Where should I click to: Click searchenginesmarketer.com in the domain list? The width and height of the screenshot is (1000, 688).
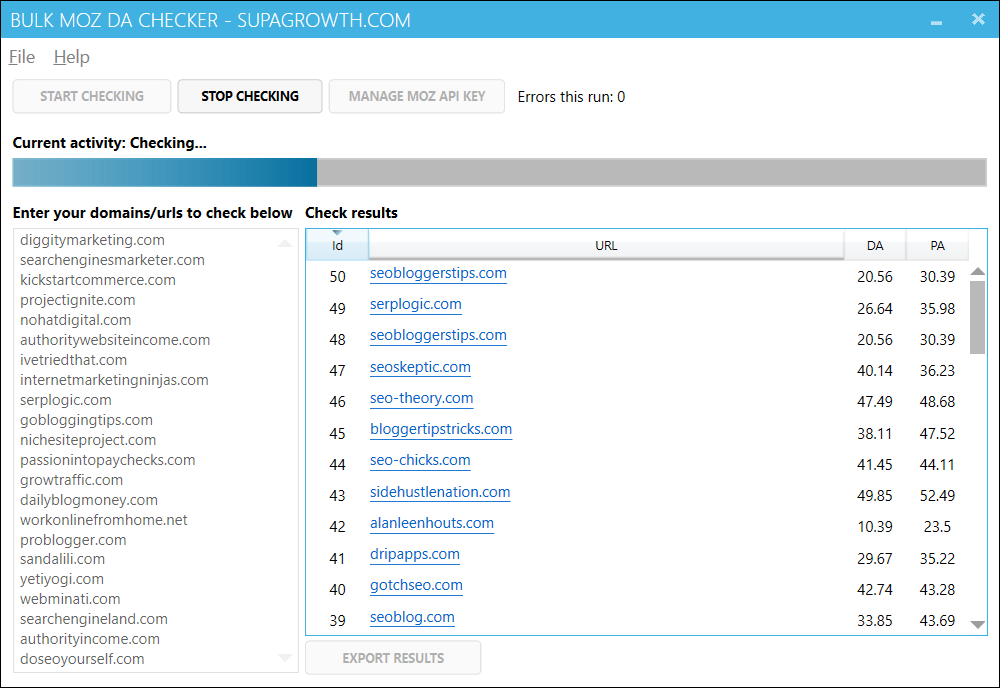click(112, 260)
